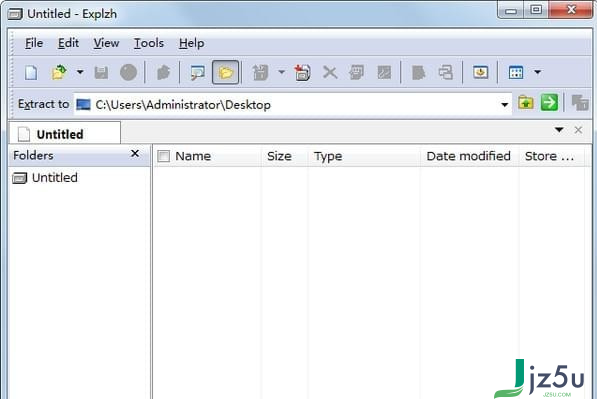Click the grayed icon left of second separator
Image resolution: width=597 pixels, height=399 pixels.
[x=384, y=72]
